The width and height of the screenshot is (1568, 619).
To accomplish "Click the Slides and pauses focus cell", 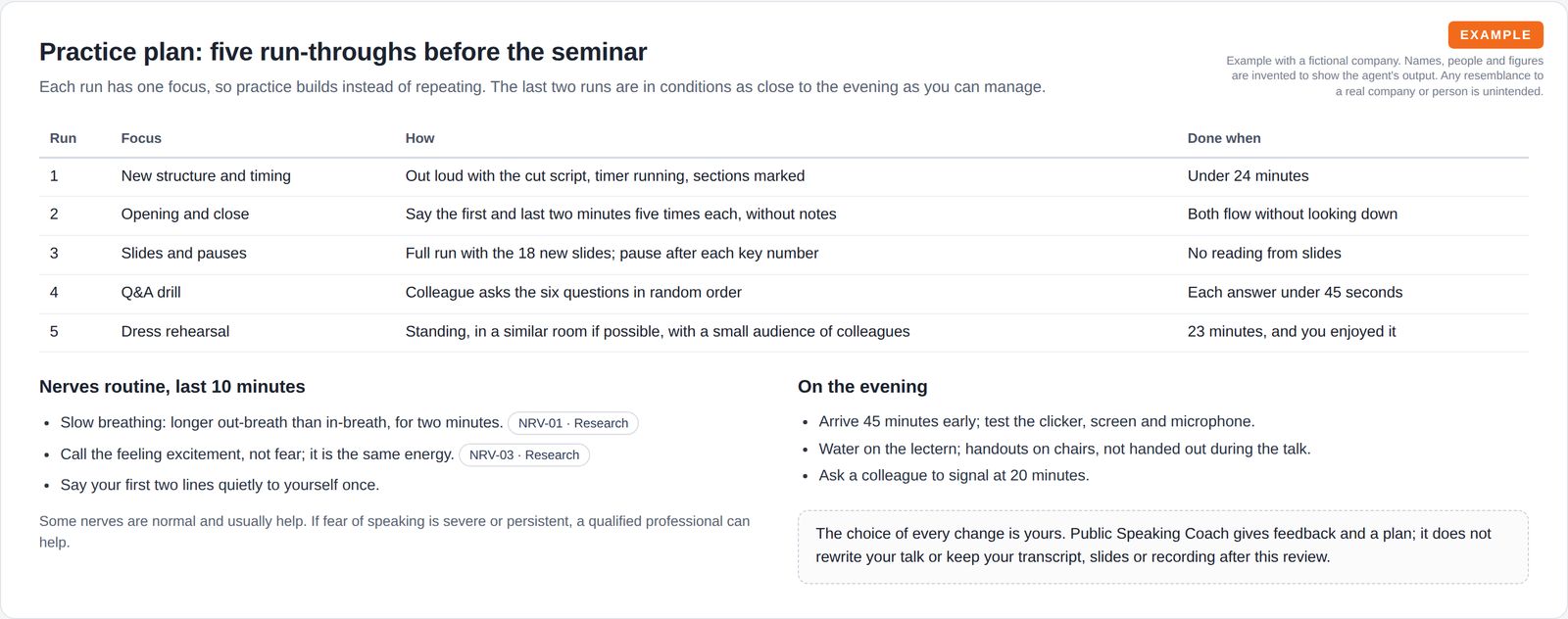I will (184, 253).
